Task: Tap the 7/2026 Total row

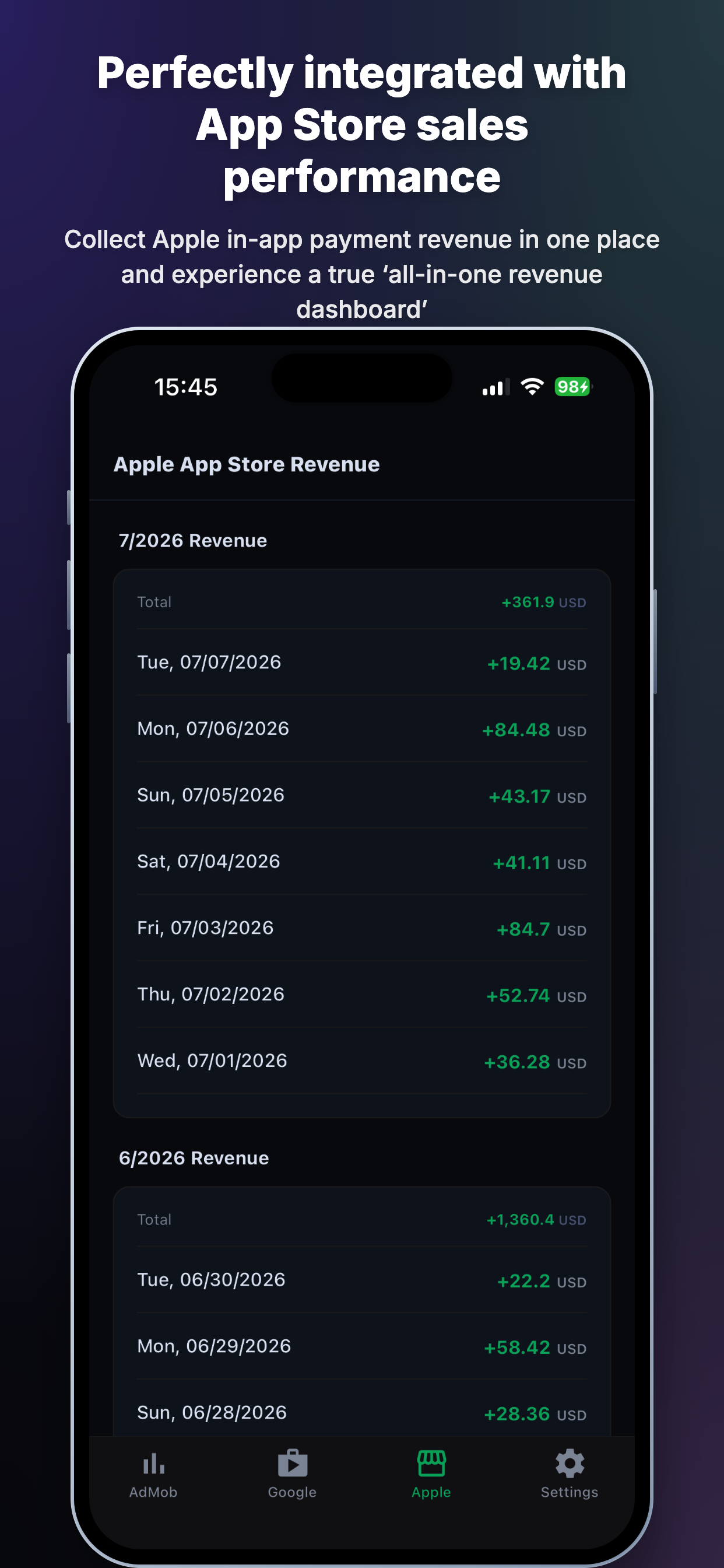Action: tap(361, 601)
